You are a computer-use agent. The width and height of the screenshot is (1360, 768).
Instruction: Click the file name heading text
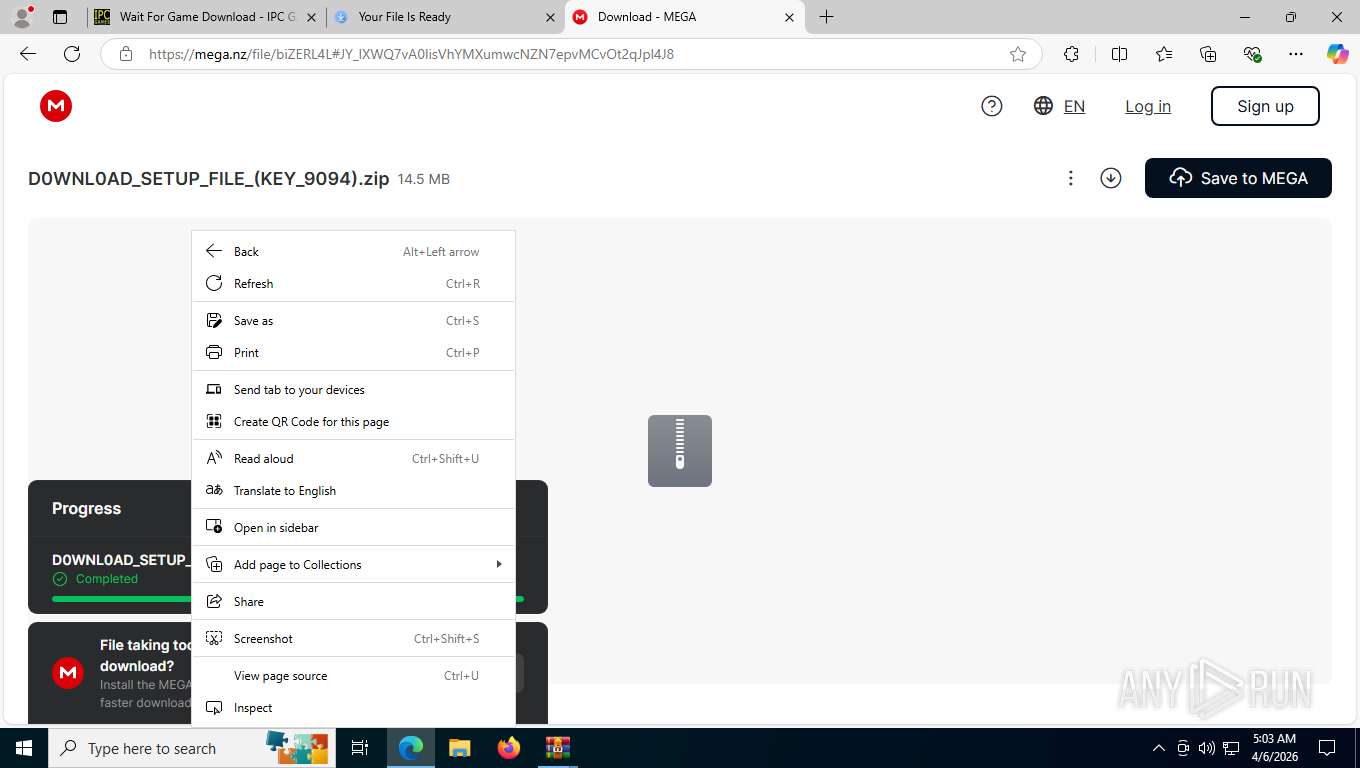click(208, 179)
